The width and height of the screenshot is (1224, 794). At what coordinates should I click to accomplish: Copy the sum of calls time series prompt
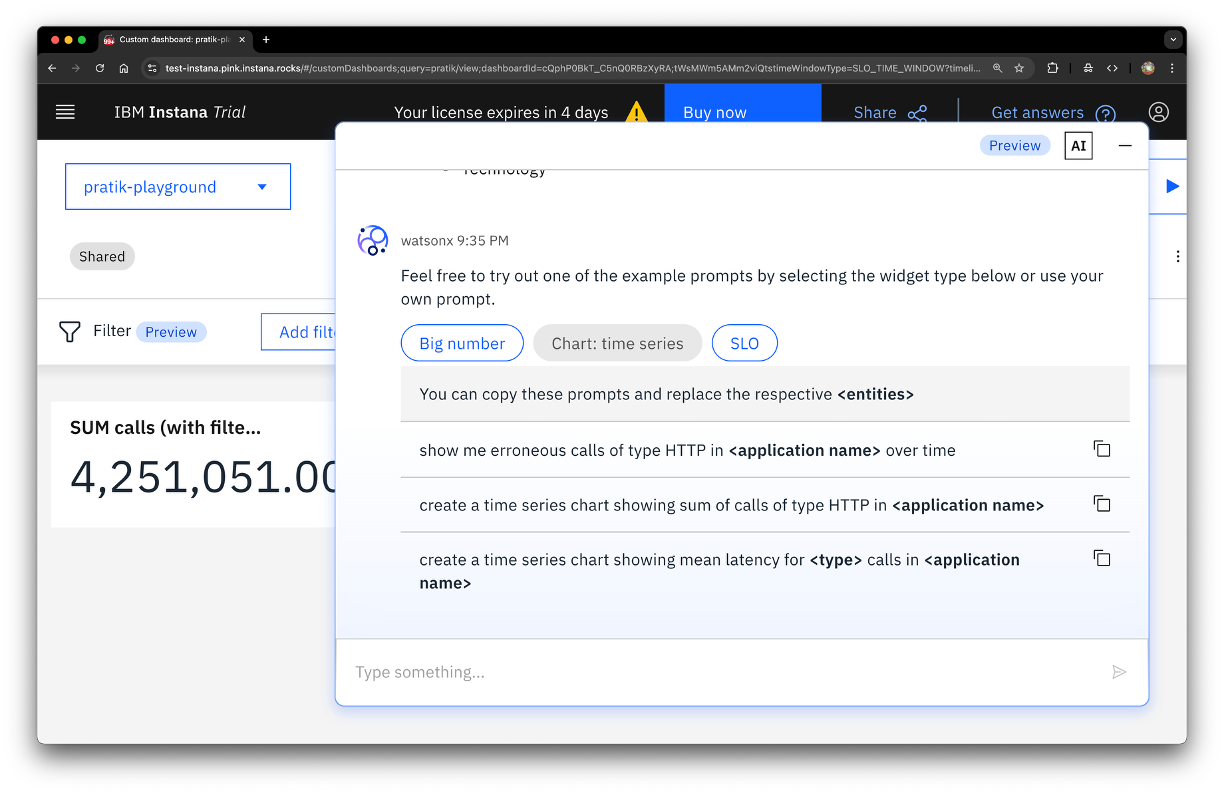pos(1101,504)
